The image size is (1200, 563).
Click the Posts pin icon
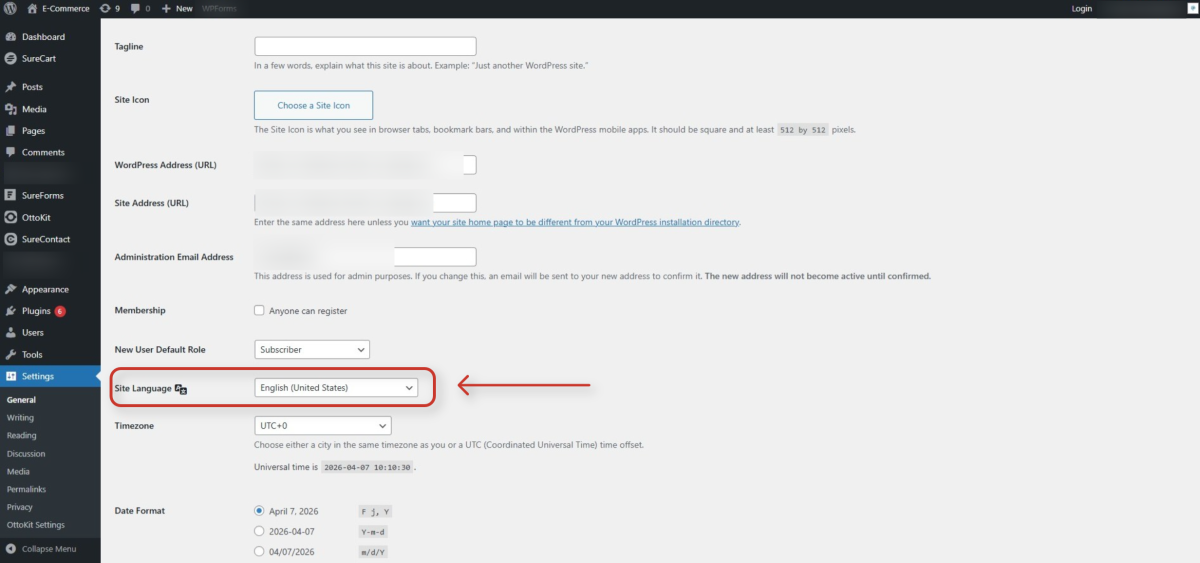click(x=10, y=87)
